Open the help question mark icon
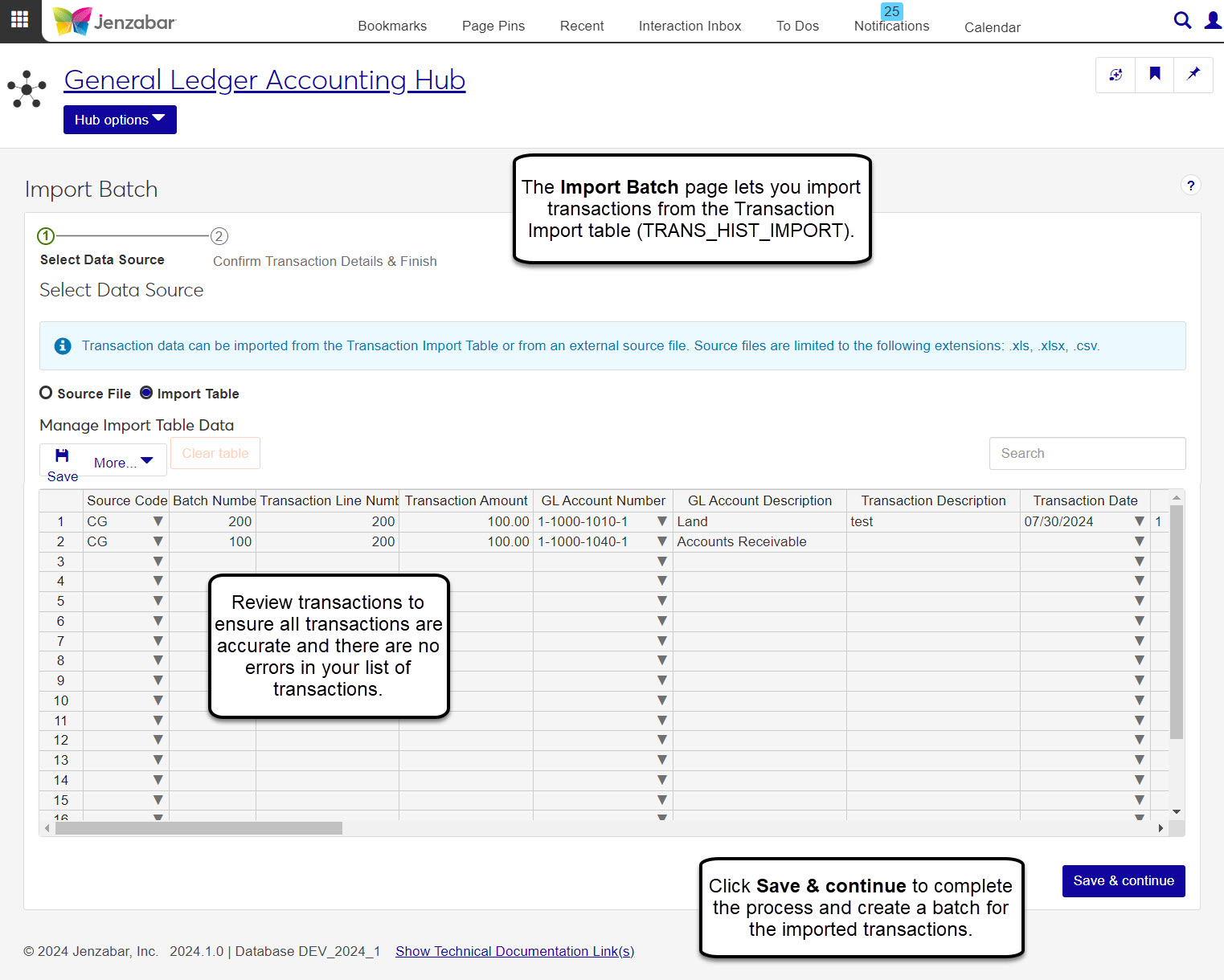The height and width of the screenshot is (980, 1224). 1190,186
